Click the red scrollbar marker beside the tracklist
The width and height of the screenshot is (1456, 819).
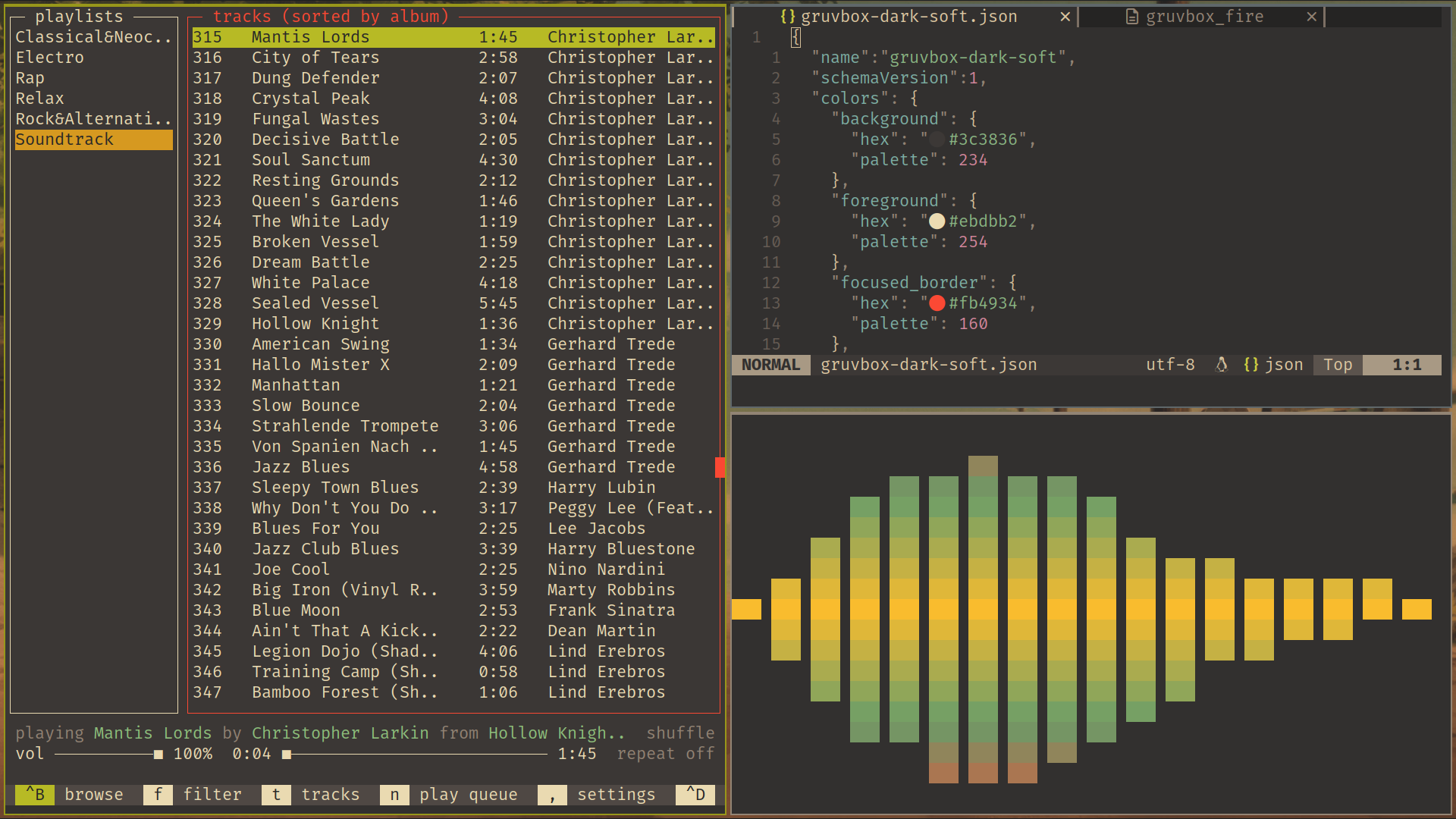tap(720, 467)
